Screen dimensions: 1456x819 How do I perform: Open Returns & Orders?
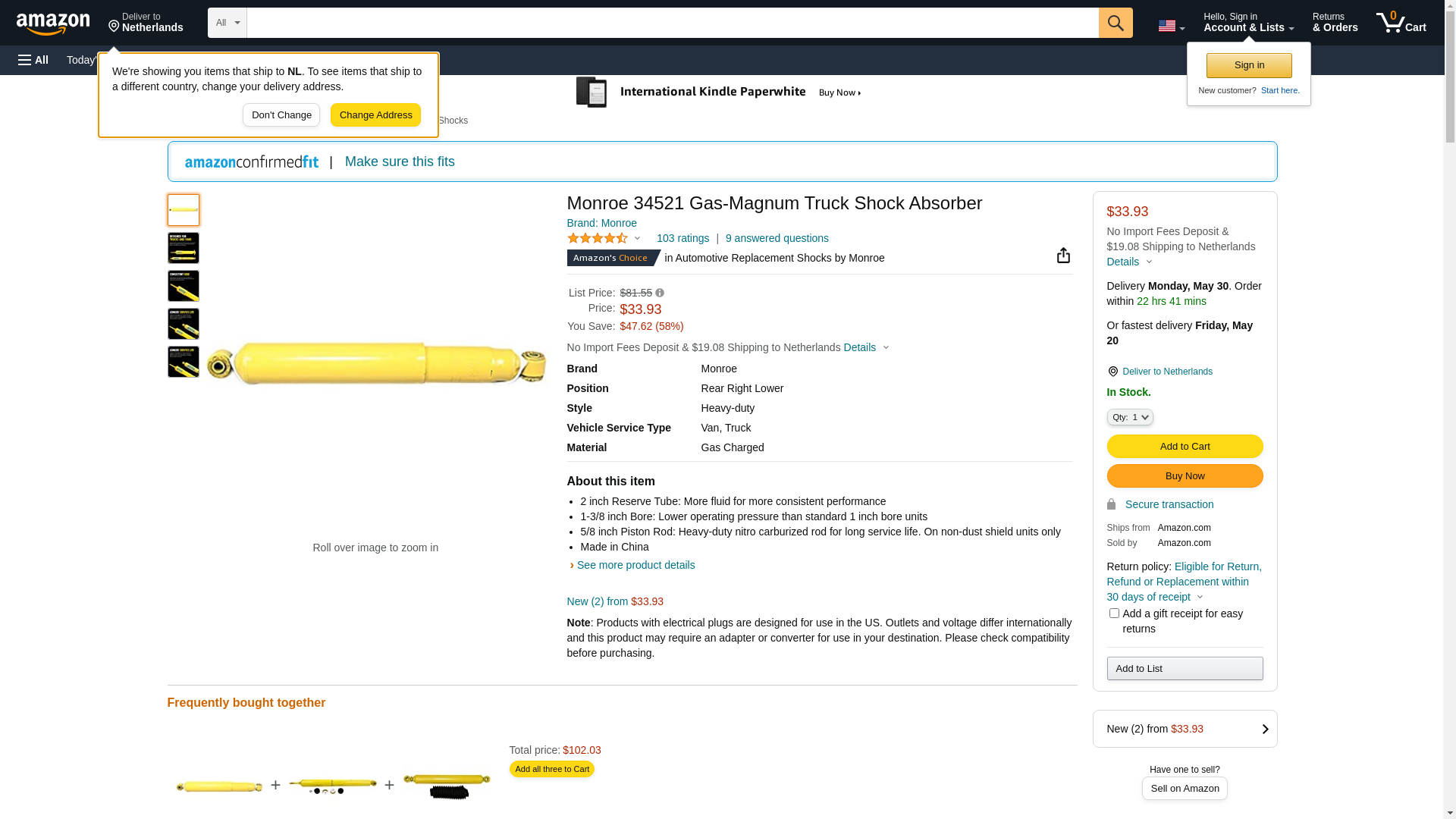click(1335, 23)
